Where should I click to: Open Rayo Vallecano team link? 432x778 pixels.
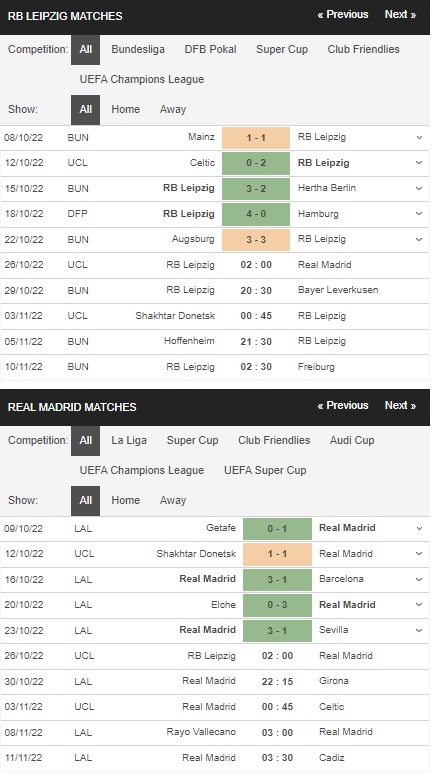[201, 732]
